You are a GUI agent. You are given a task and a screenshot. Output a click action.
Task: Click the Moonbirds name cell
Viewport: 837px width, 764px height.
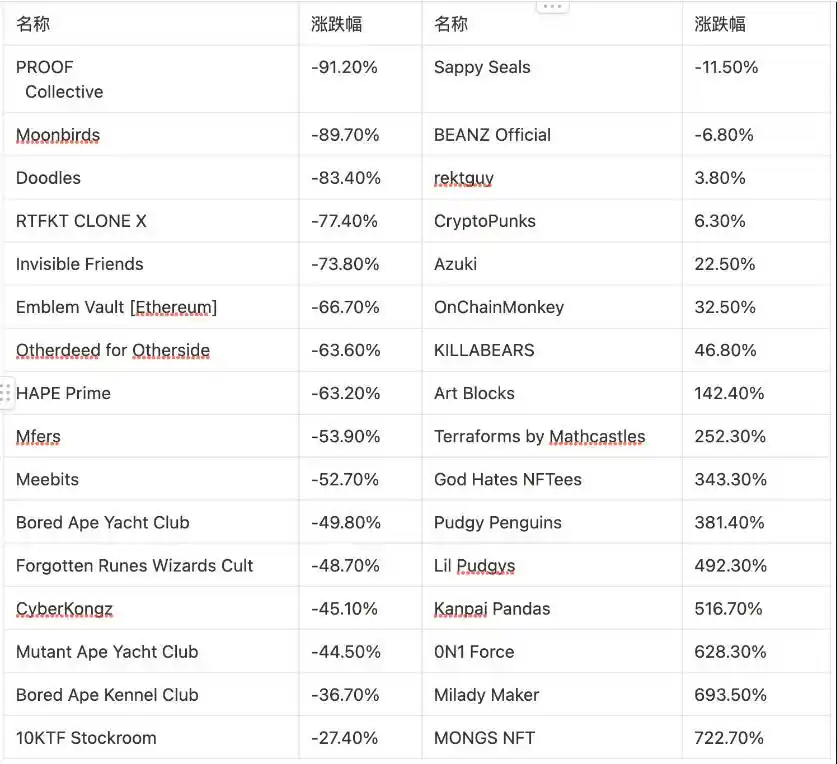pyautogui.click(x=151, y=135)
